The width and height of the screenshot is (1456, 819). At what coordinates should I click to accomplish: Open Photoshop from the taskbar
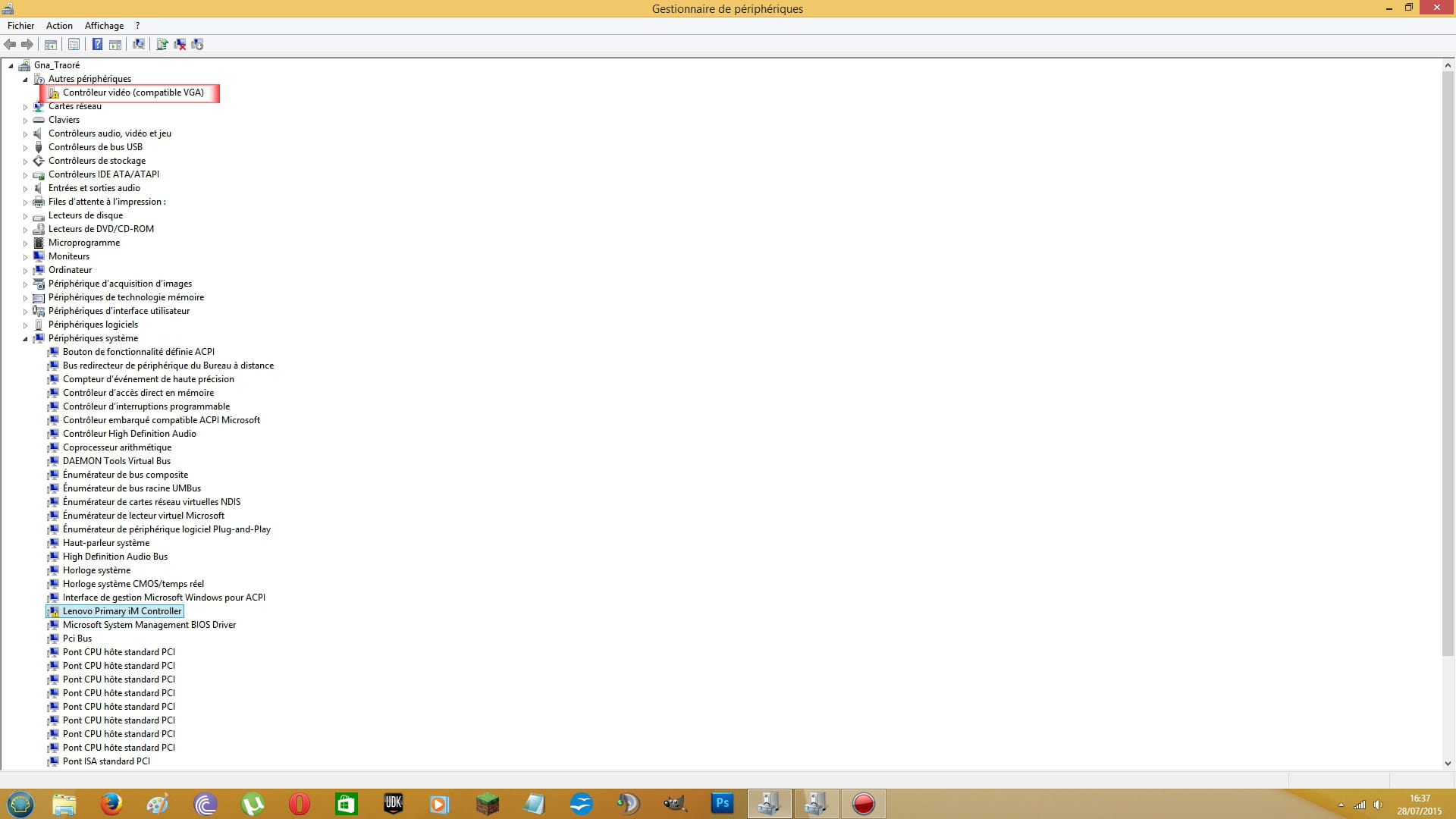pyautogui.click(x=722, y=803)
